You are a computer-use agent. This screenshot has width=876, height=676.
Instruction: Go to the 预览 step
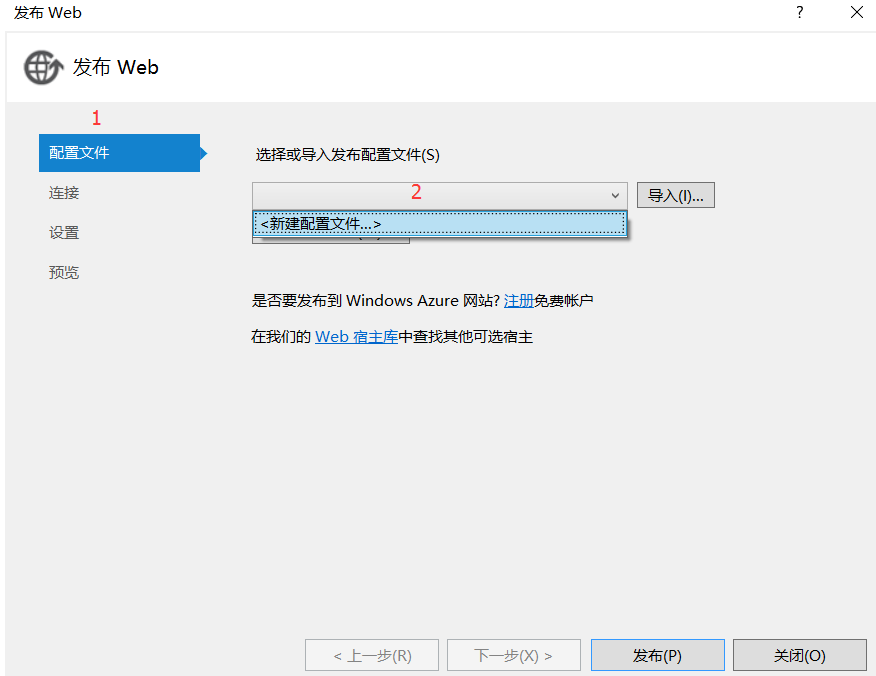pos(64,272)
